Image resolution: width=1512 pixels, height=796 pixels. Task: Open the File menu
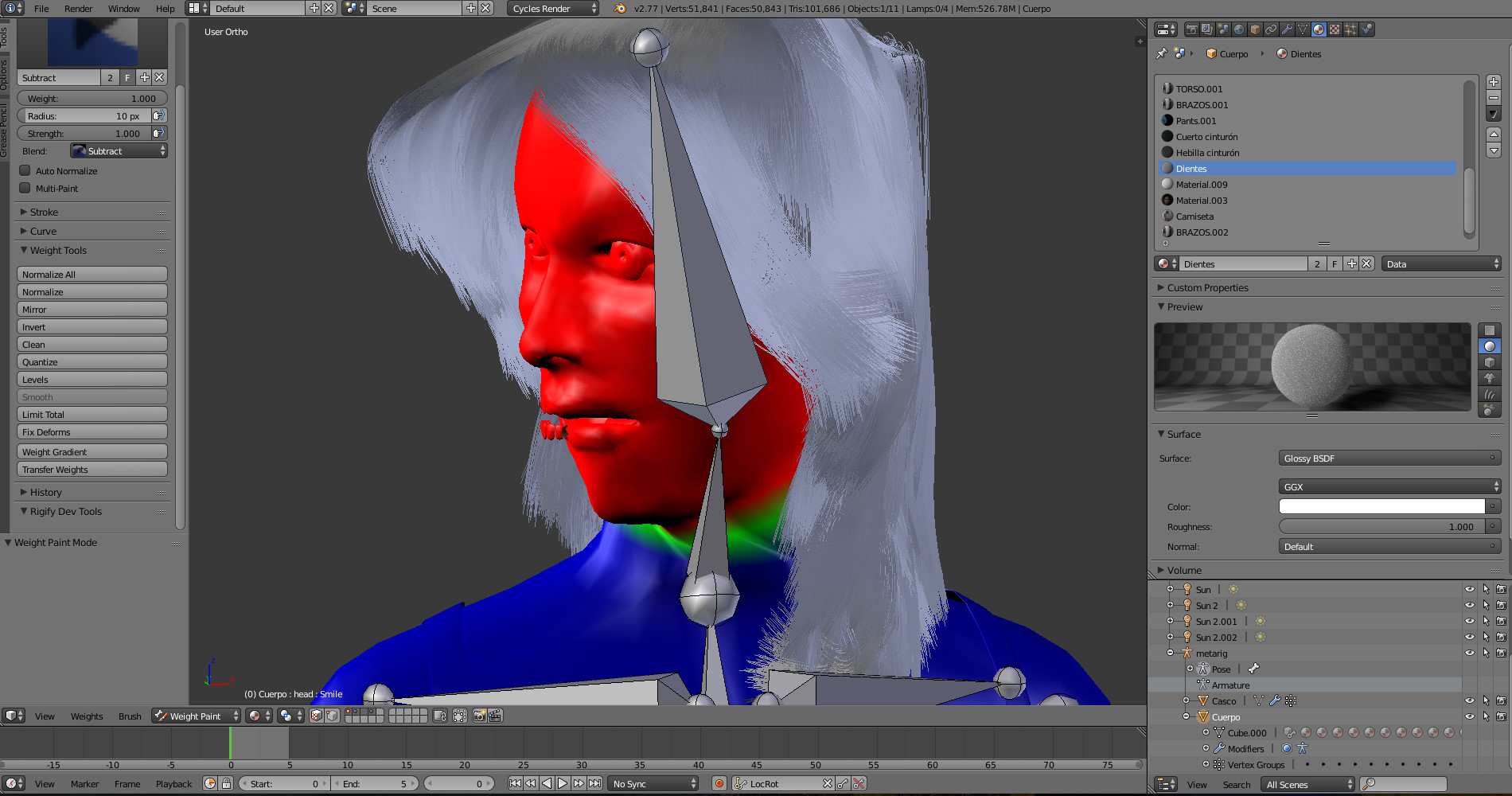tap(41, 8)
